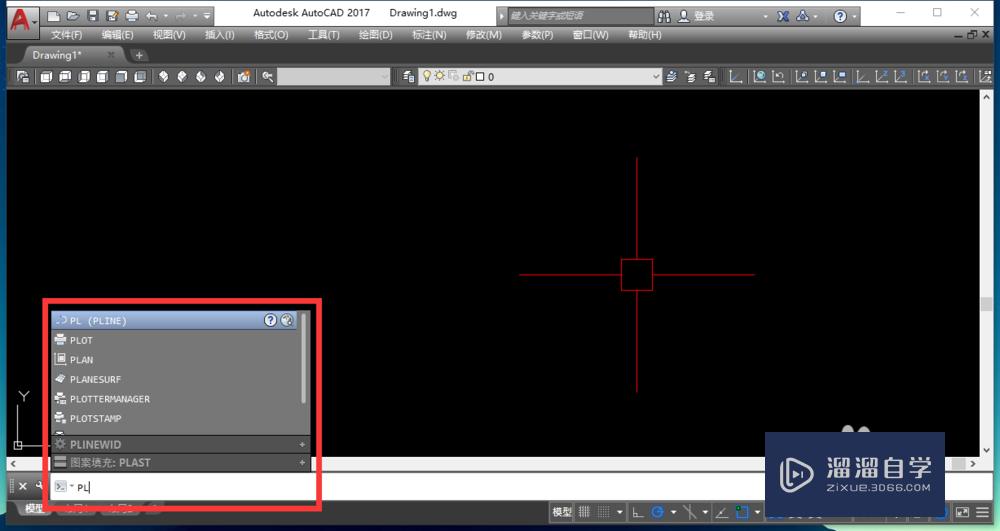Expand the Quick Access toolbar customize arrow
The height and width of the screenshot is (531, 1000).
click(x=207, y=16)
